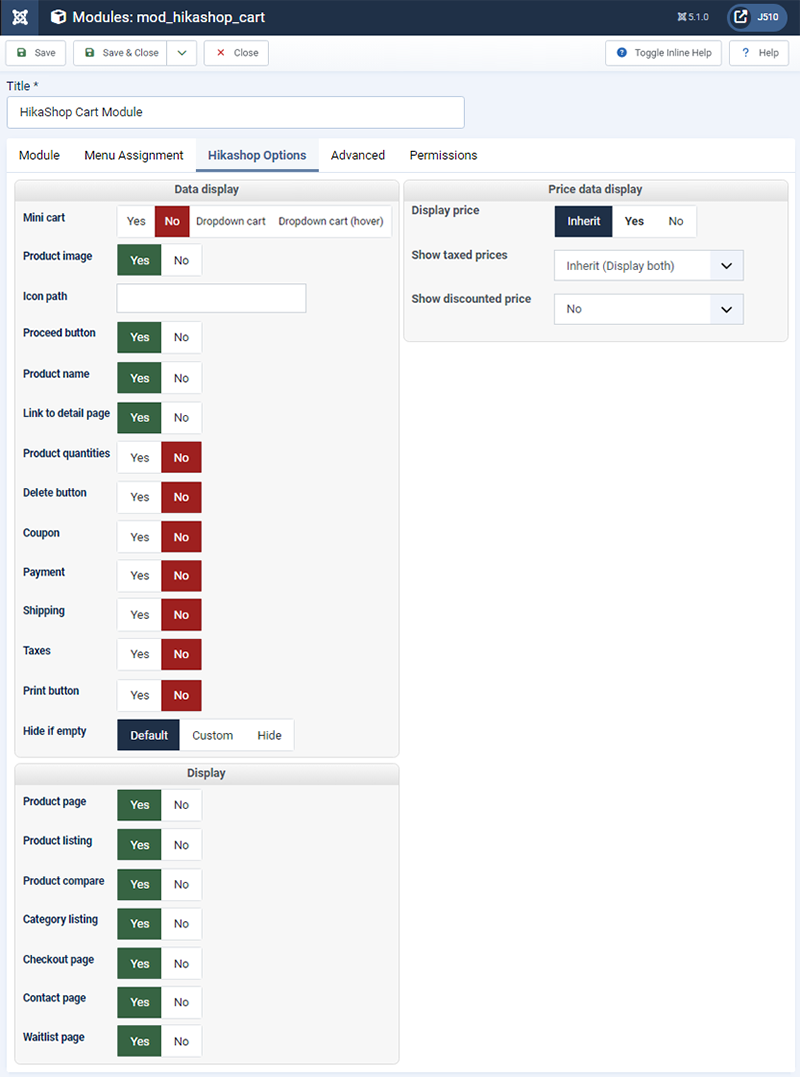Open the Show taxed prices dropdown

pyautogui.click(x=649, y=266)
